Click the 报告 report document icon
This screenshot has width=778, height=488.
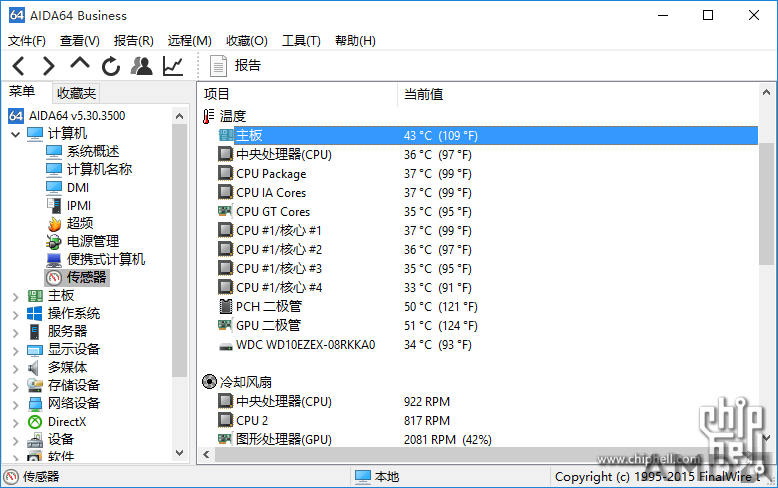(x=218, y=66)
